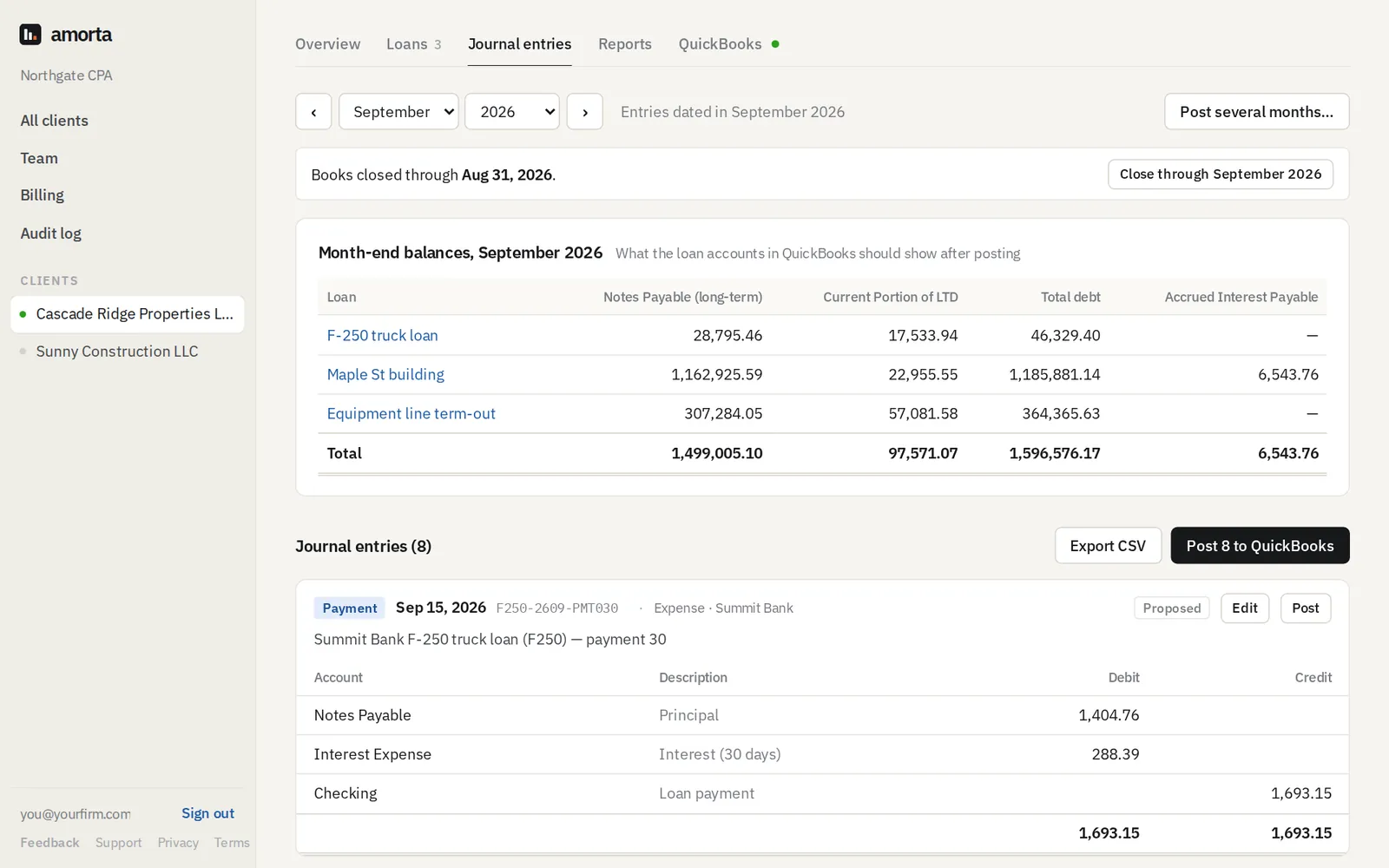1389x868 pixels.
Task: Open the Billing page
Action: click(x=43, y=195)
